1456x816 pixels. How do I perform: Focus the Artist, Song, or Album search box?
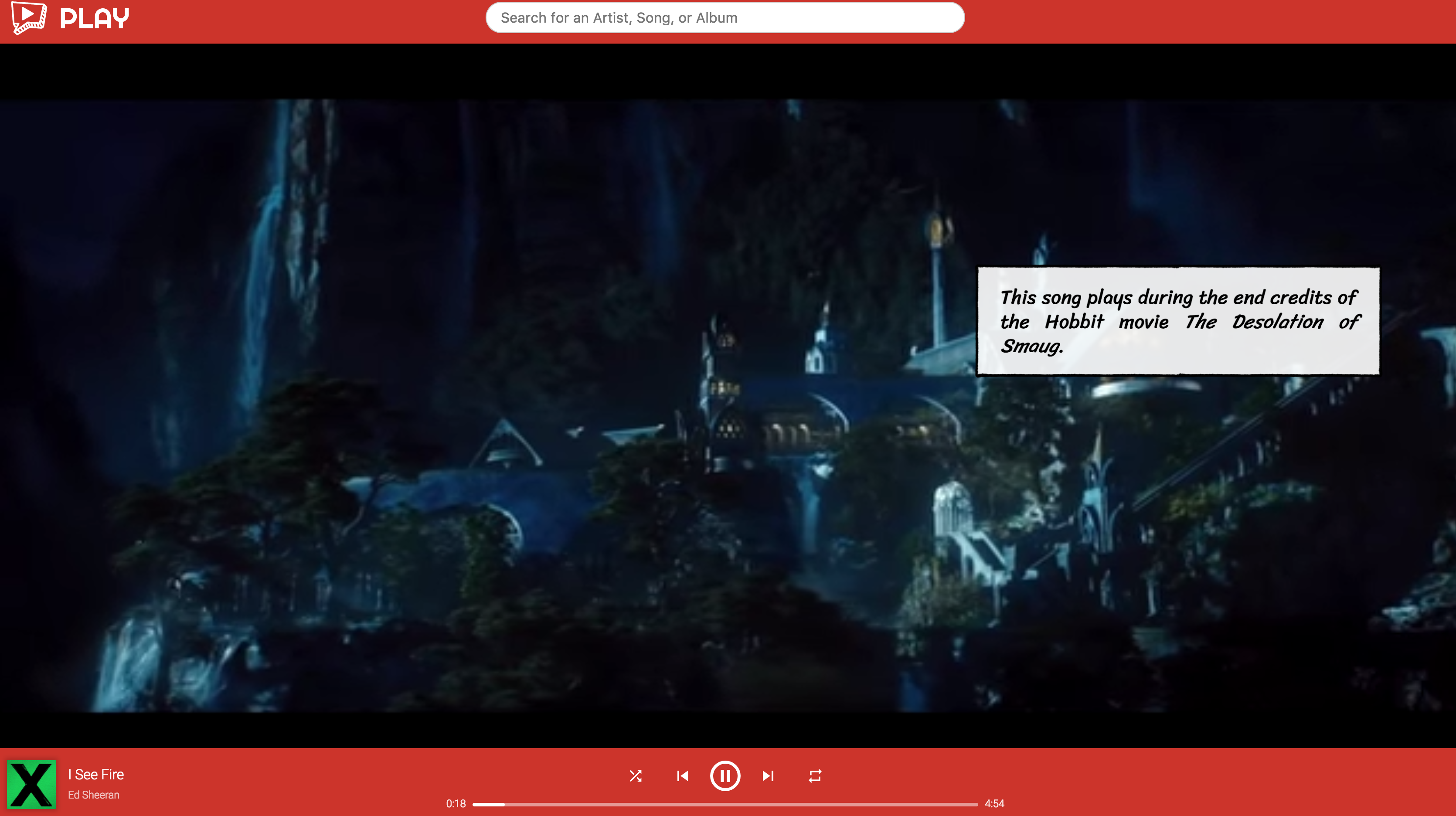725,17
